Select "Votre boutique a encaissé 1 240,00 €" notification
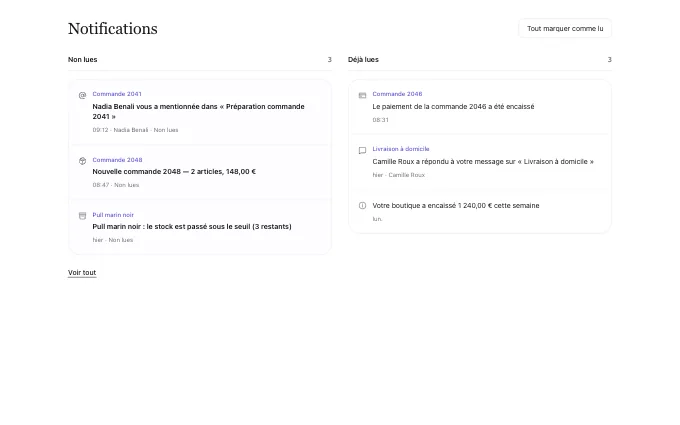The image size is (680, 425). 456,206
